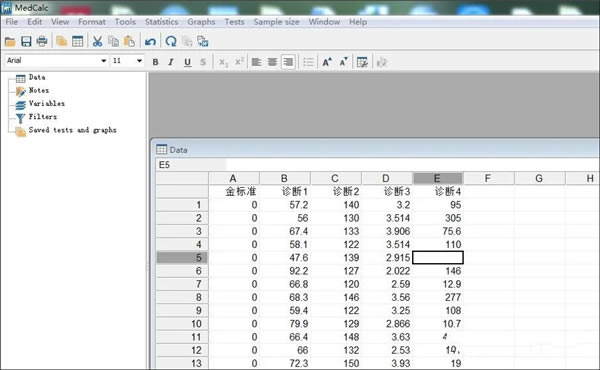Viewport: 600px width, 370px height.
Task: Click the increase font size icon
Action: (x=327, y=62)
